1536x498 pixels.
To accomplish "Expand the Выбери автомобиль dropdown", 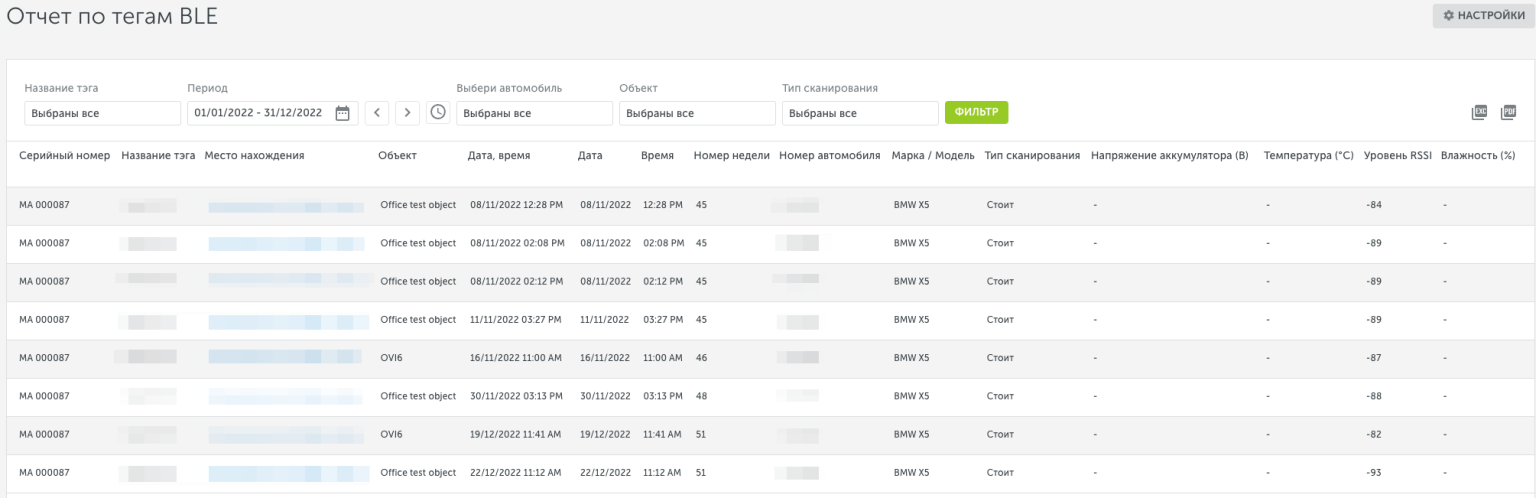I will coord(534,113).
